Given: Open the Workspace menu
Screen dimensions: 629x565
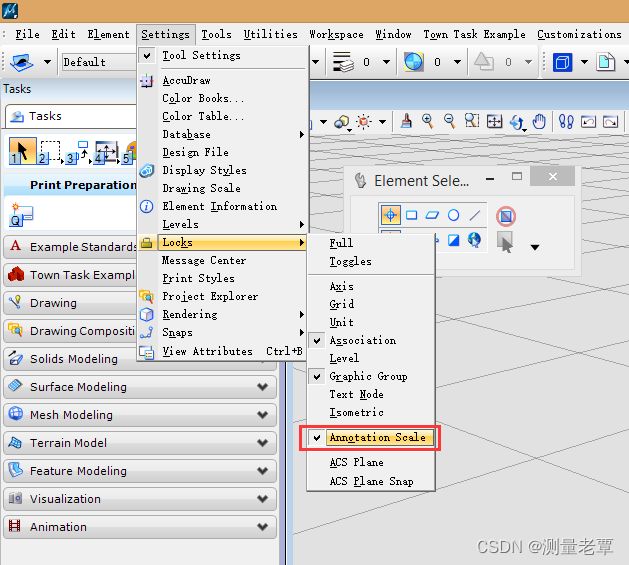Looking at the screenshot, I should tap(336, 35).
